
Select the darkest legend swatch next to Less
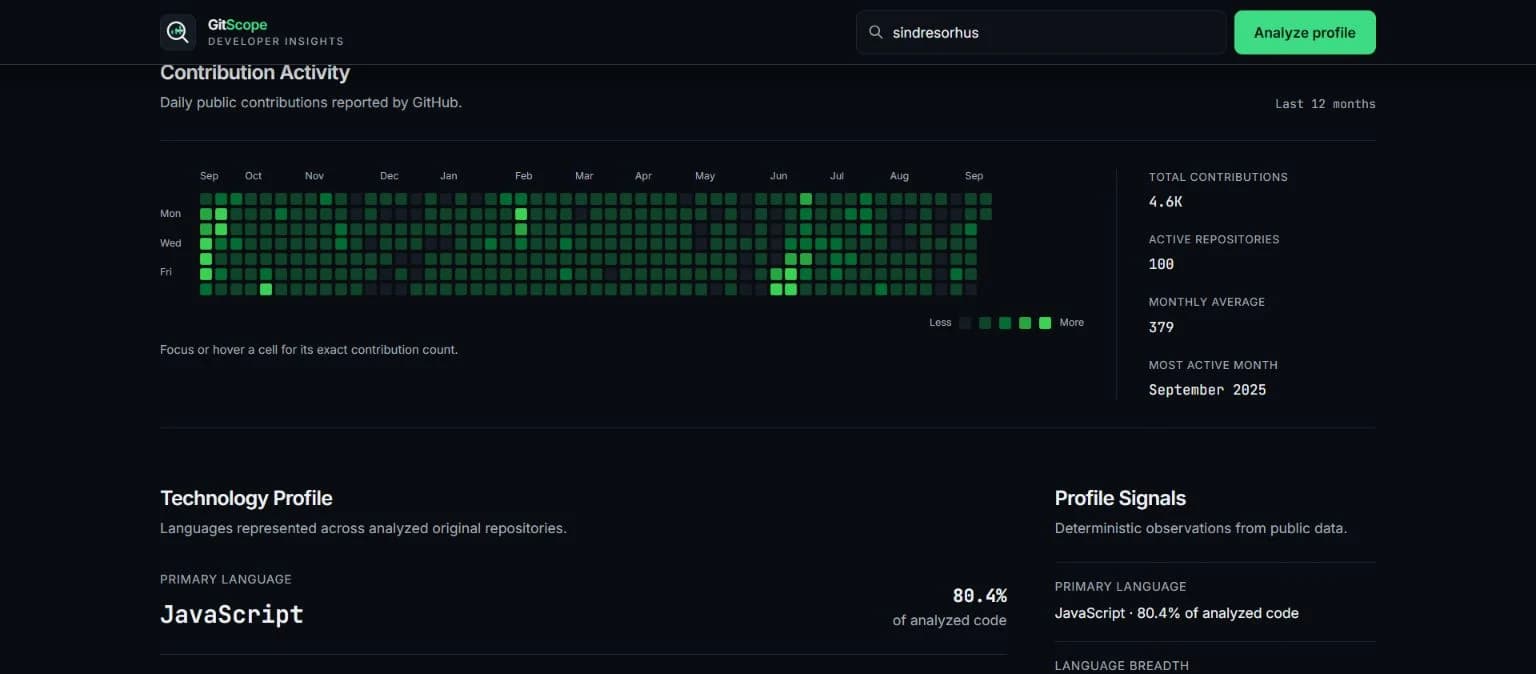coord(965,323)
